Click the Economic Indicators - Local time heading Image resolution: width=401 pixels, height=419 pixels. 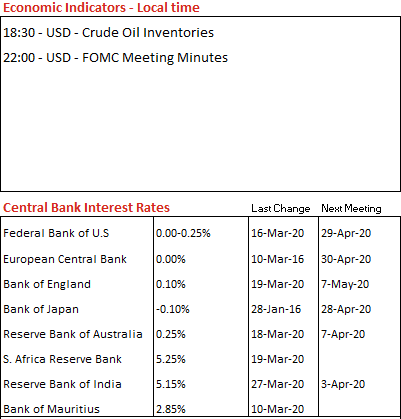101,7
